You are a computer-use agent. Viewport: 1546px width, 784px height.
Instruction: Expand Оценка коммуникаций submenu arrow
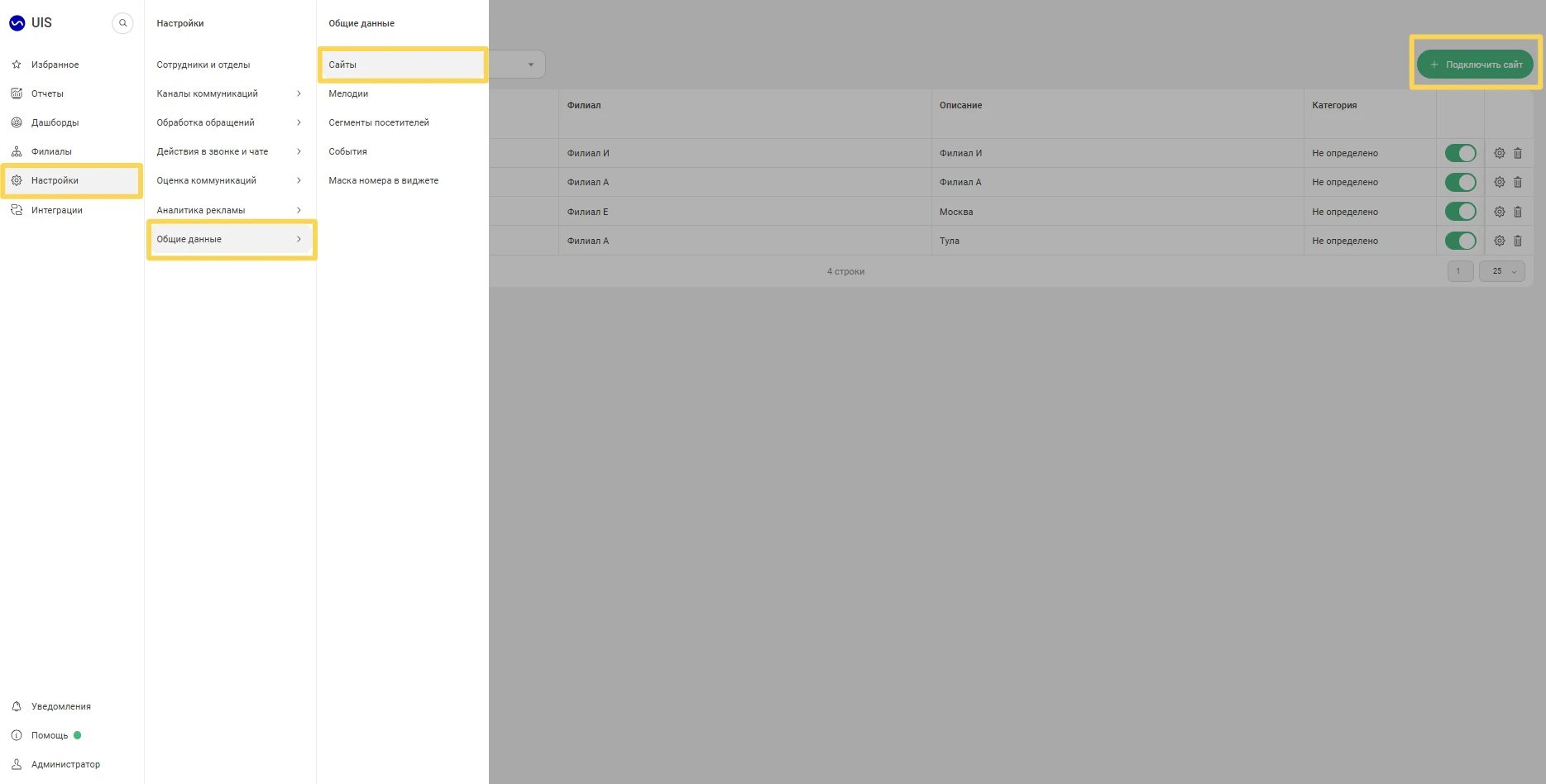pyautogui.click(x=299, y=180)
